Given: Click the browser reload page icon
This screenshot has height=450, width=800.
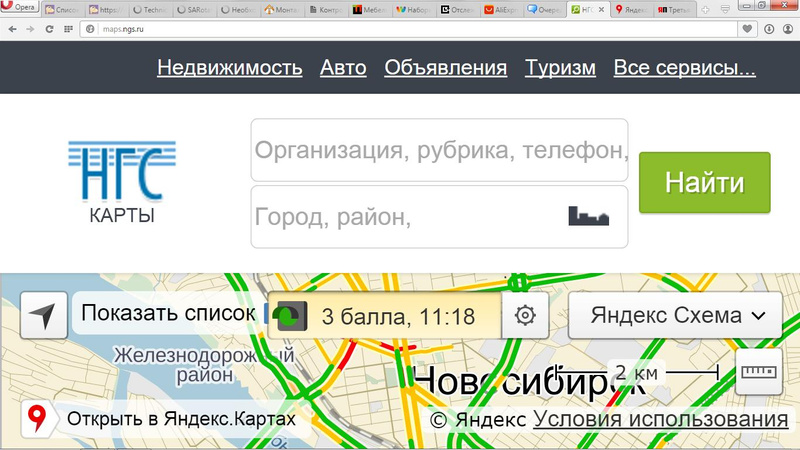Looking at the screenshot, I should (x=48, y=29).
